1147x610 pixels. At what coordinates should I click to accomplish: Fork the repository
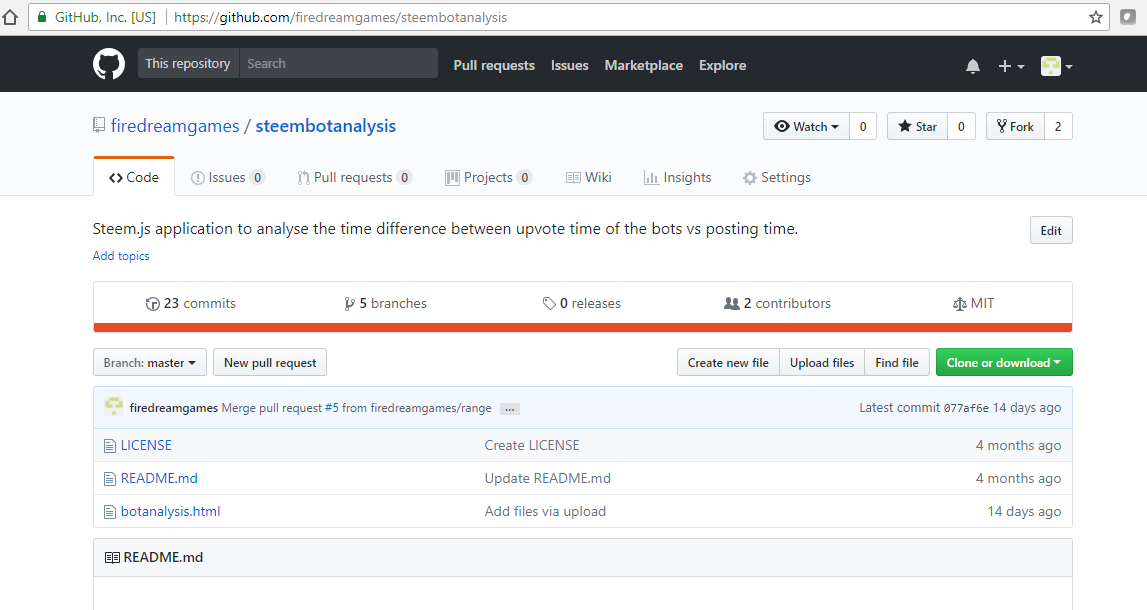[x=1015, y=127]
